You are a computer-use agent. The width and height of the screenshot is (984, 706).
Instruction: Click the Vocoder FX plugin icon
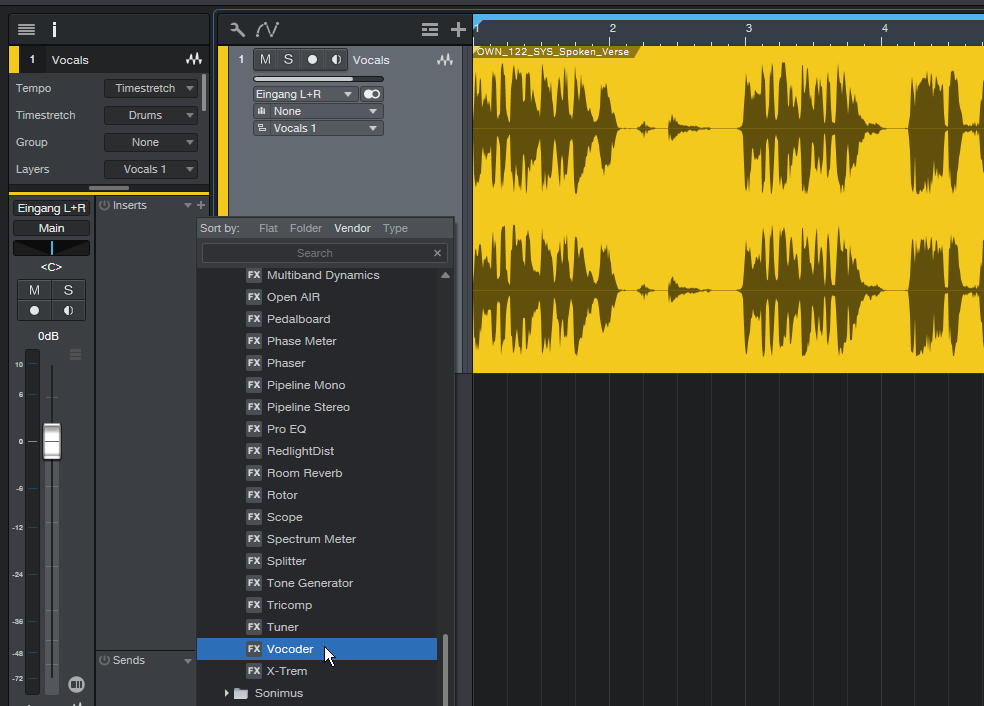(254, 649)
